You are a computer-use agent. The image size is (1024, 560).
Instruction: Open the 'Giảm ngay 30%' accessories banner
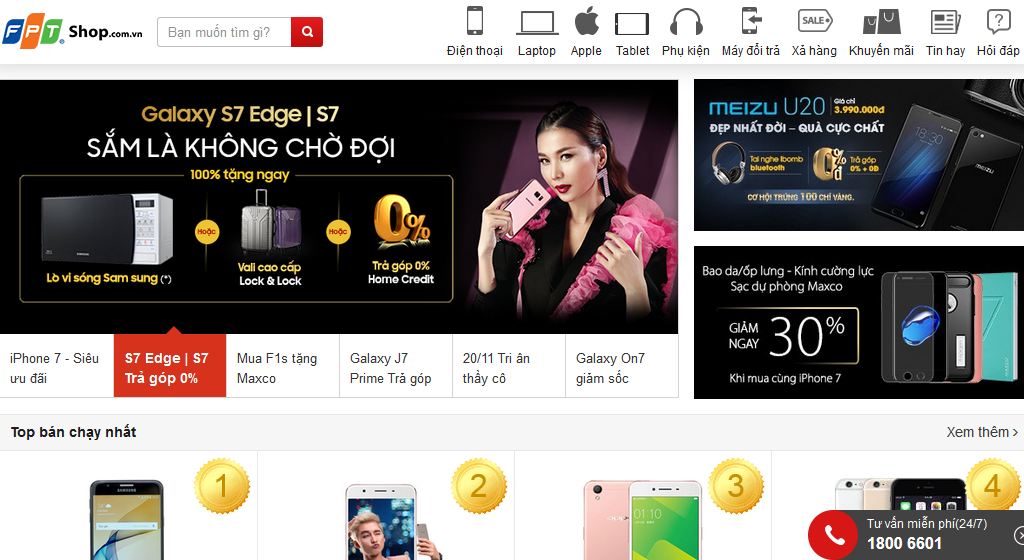click(x=859, y=322)
